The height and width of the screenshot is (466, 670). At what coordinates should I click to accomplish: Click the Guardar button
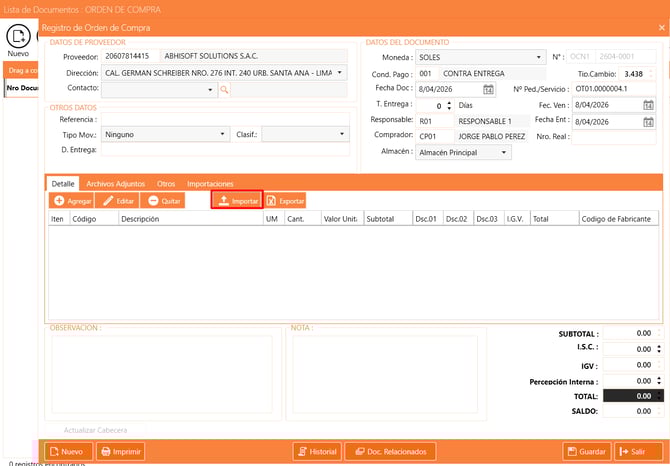pos(586,451)
